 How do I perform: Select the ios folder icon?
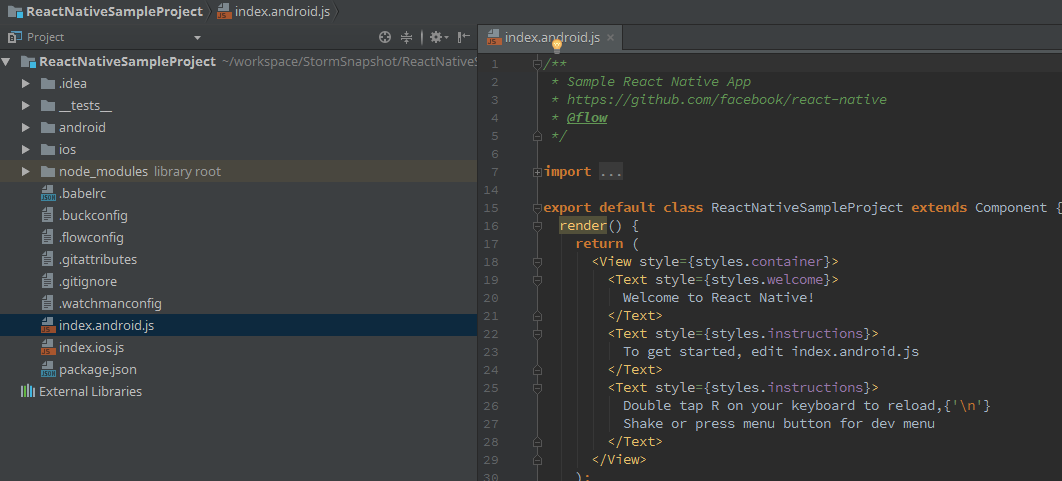[47, 150]
